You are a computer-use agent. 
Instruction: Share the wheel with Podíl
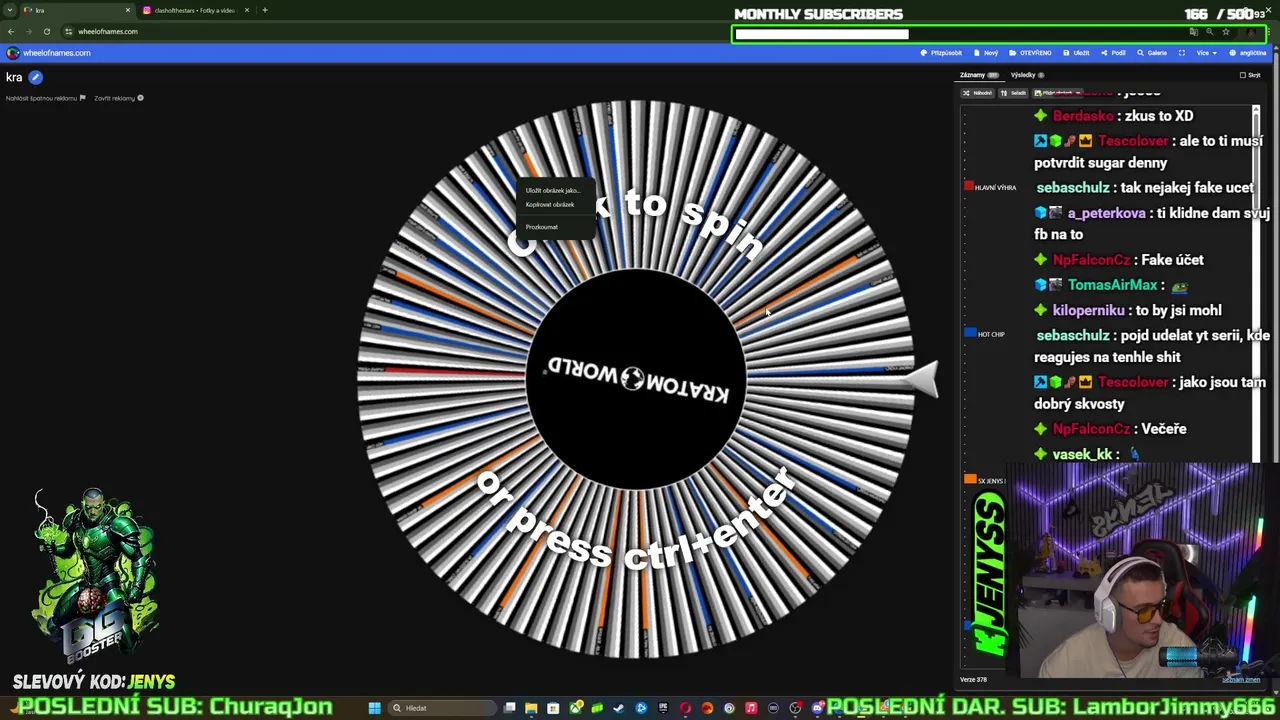[x=1113, y=53]
